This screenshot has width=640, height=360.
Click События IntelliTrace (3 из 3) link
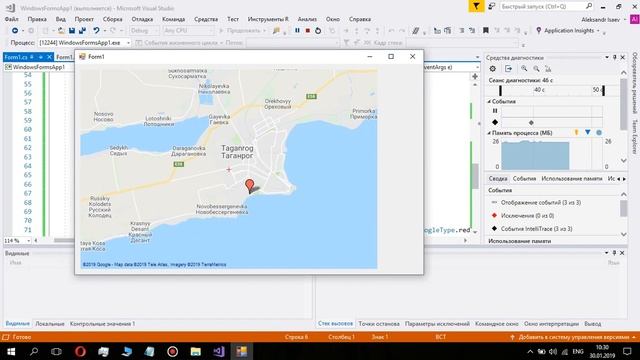click(x=536, y=229)
